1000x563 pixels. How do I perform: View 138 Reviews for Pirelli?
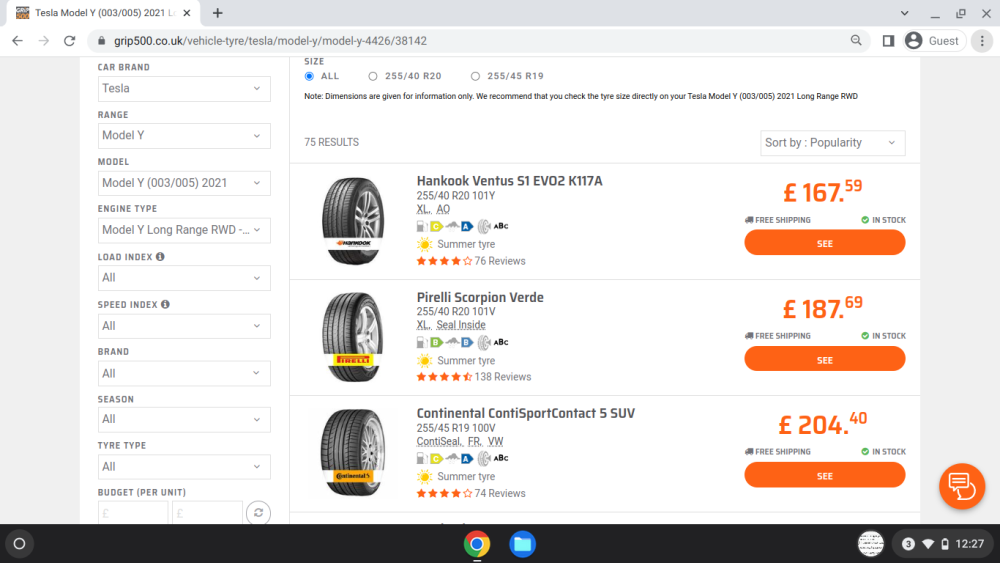(x=503, y=377)
